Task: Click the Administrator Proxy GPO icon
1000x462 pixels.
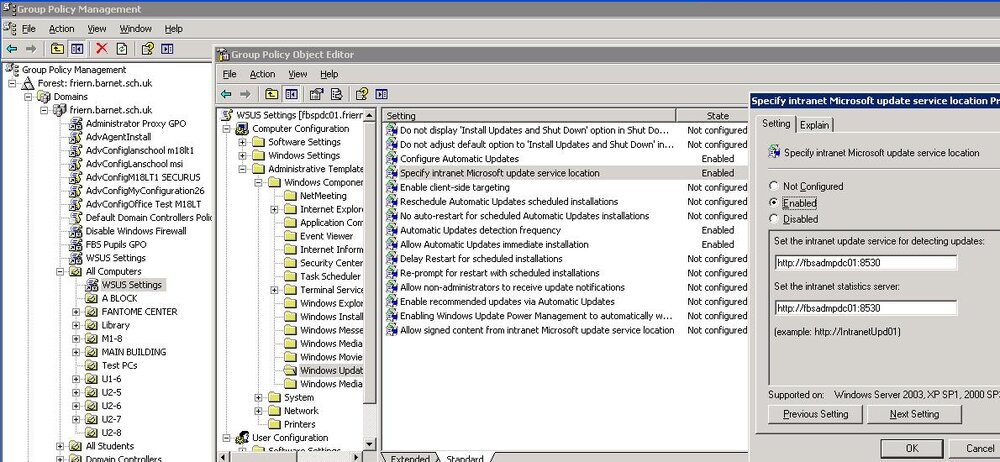Action: 76,124
